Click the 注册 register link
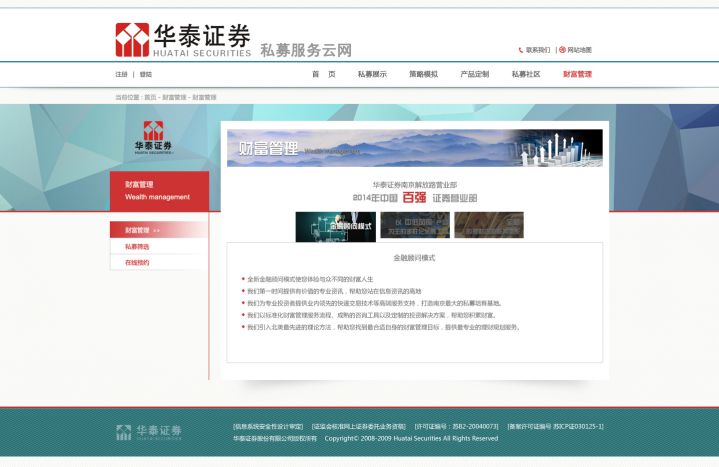Viewport: 719px width, 467px height. pyautogui.click(x=121, y=74)
